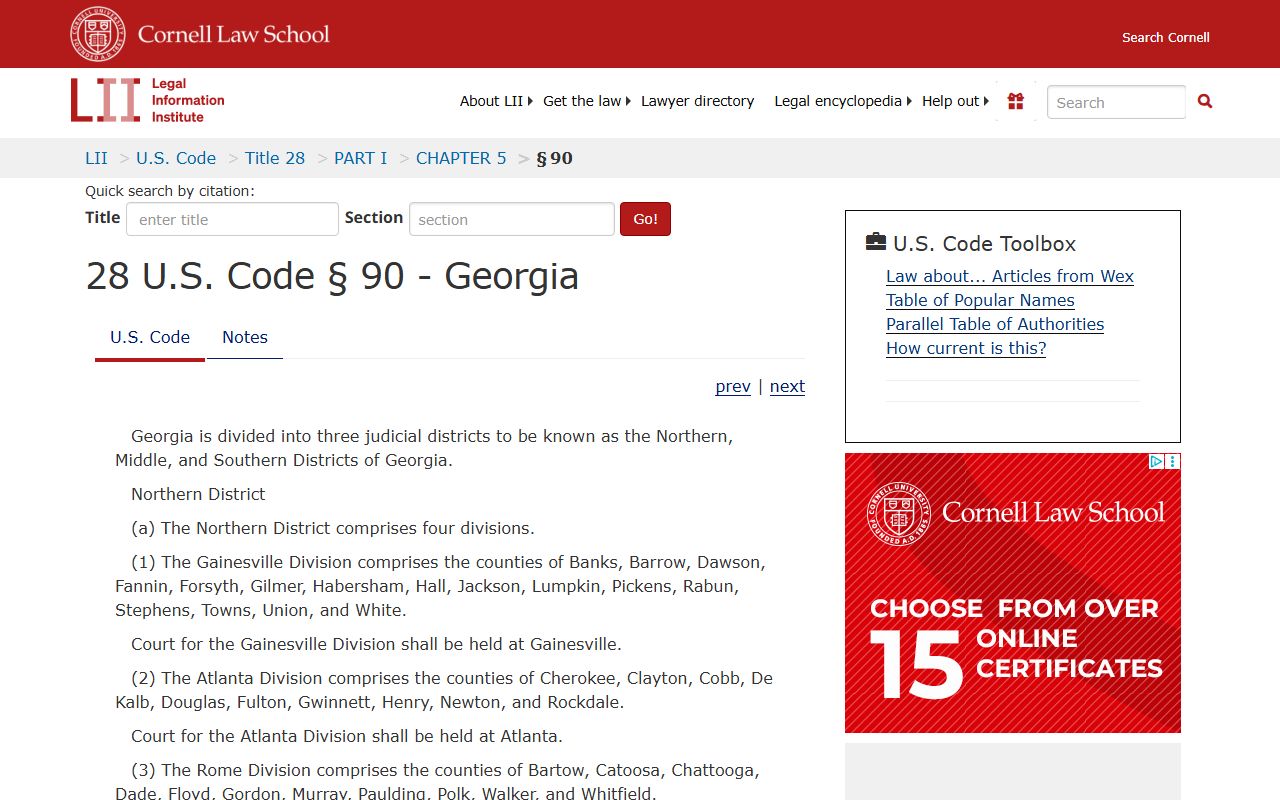This screenshot has width=1280, height=800.
Task: Click the Go! button
Action: pyautogui.click(x=645, y=219)
